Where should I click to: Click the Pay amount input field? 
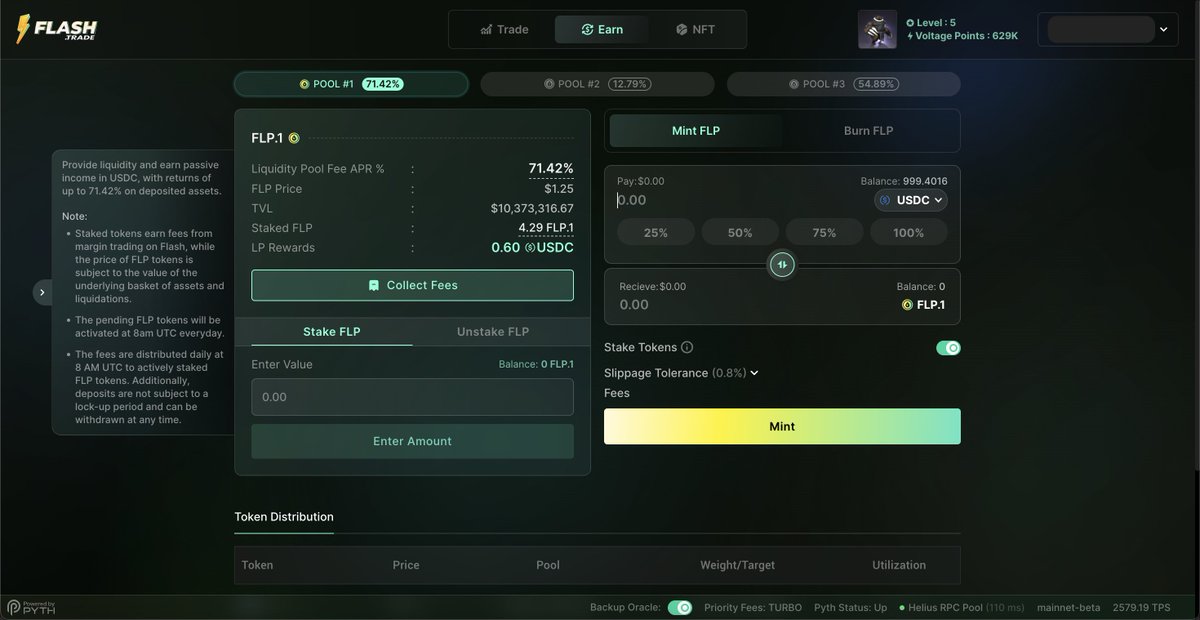point(740,200)
